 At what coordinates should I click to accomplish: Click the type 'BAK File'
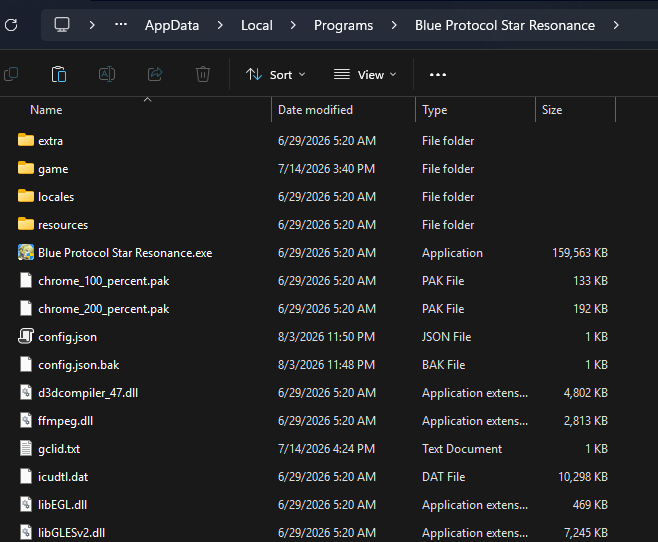pos(444,365)
